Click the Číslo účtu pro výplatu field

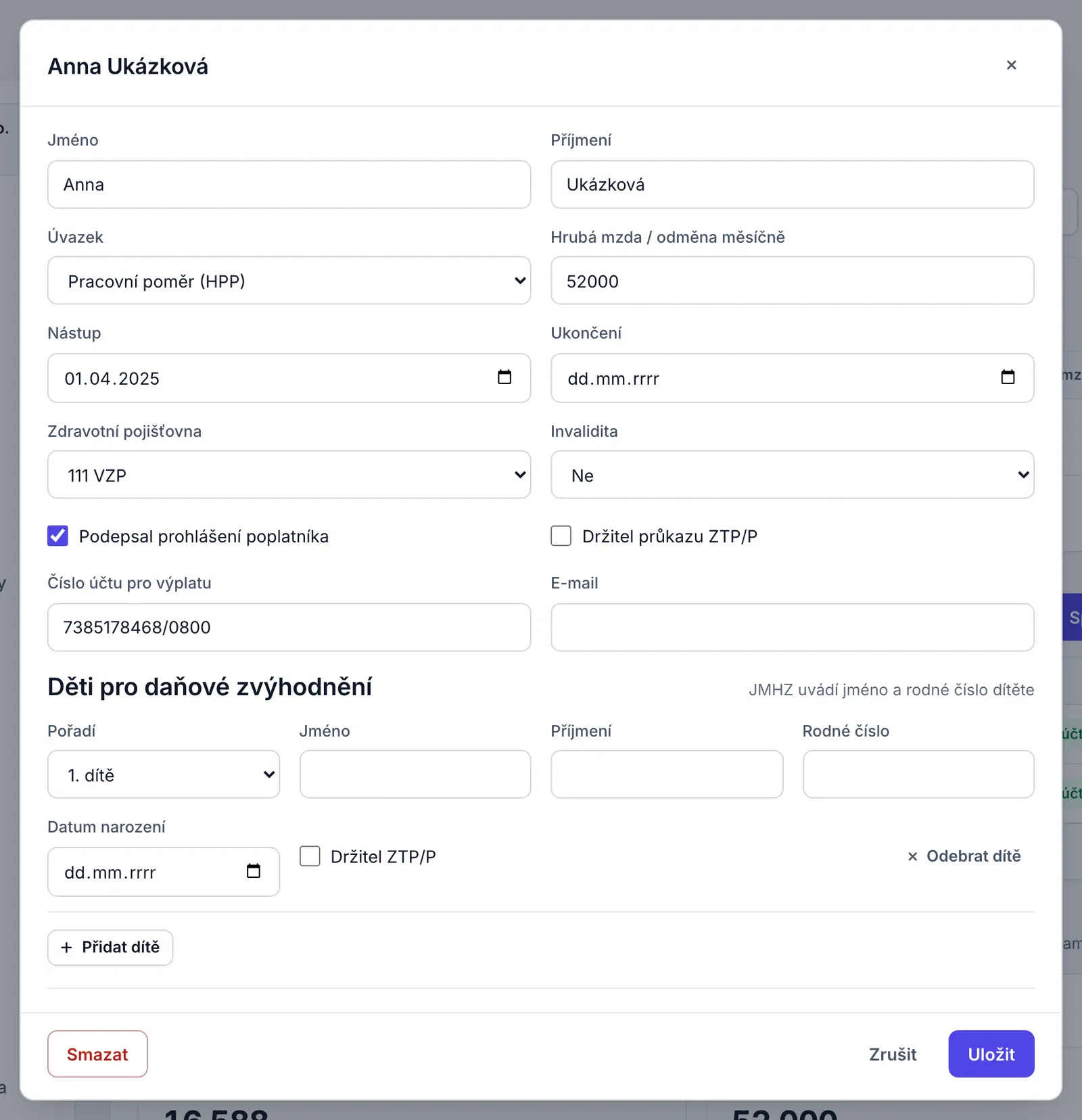(289, 628)
